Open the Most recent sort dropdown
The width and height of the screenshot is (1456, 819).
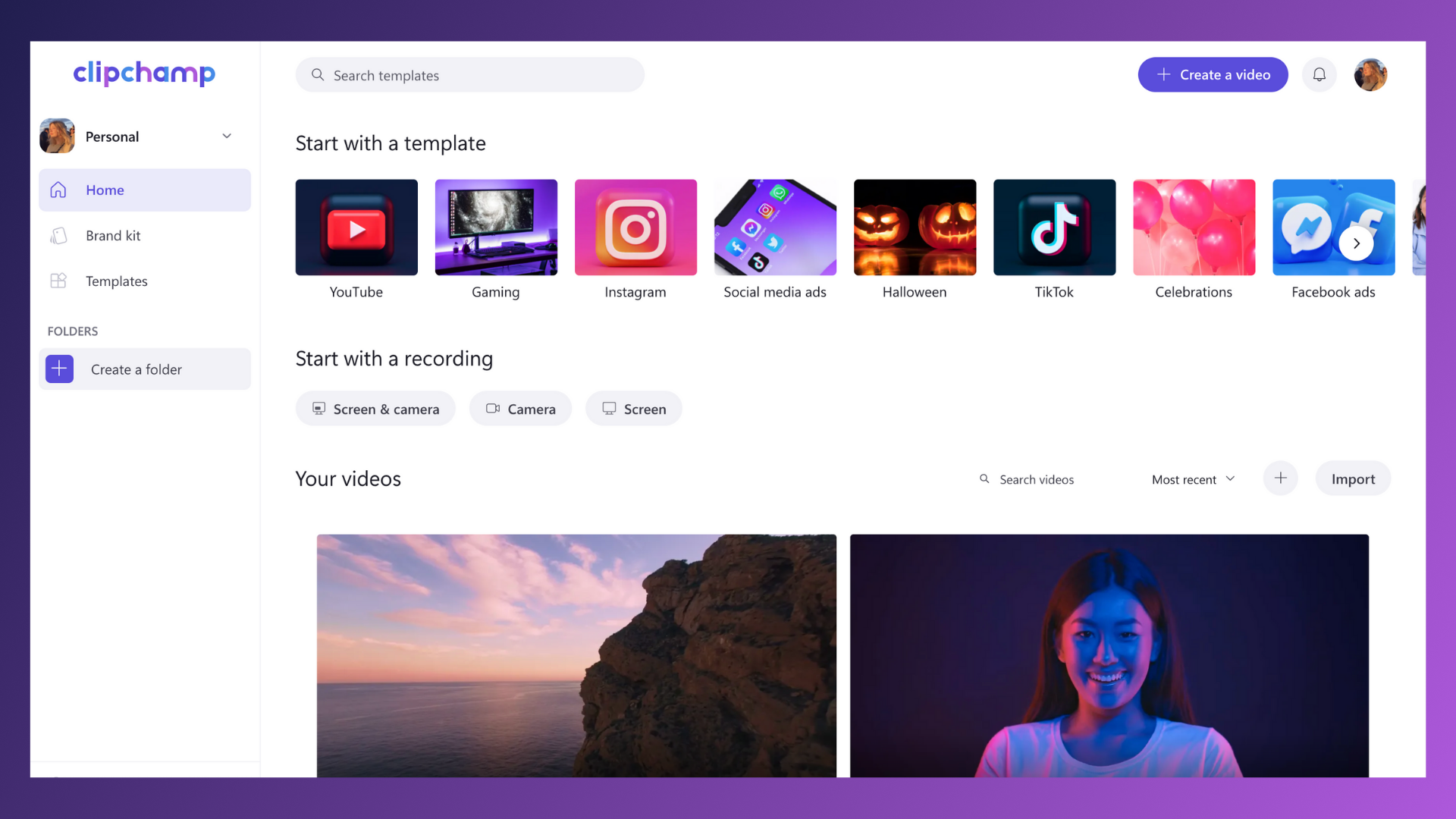1192,479
